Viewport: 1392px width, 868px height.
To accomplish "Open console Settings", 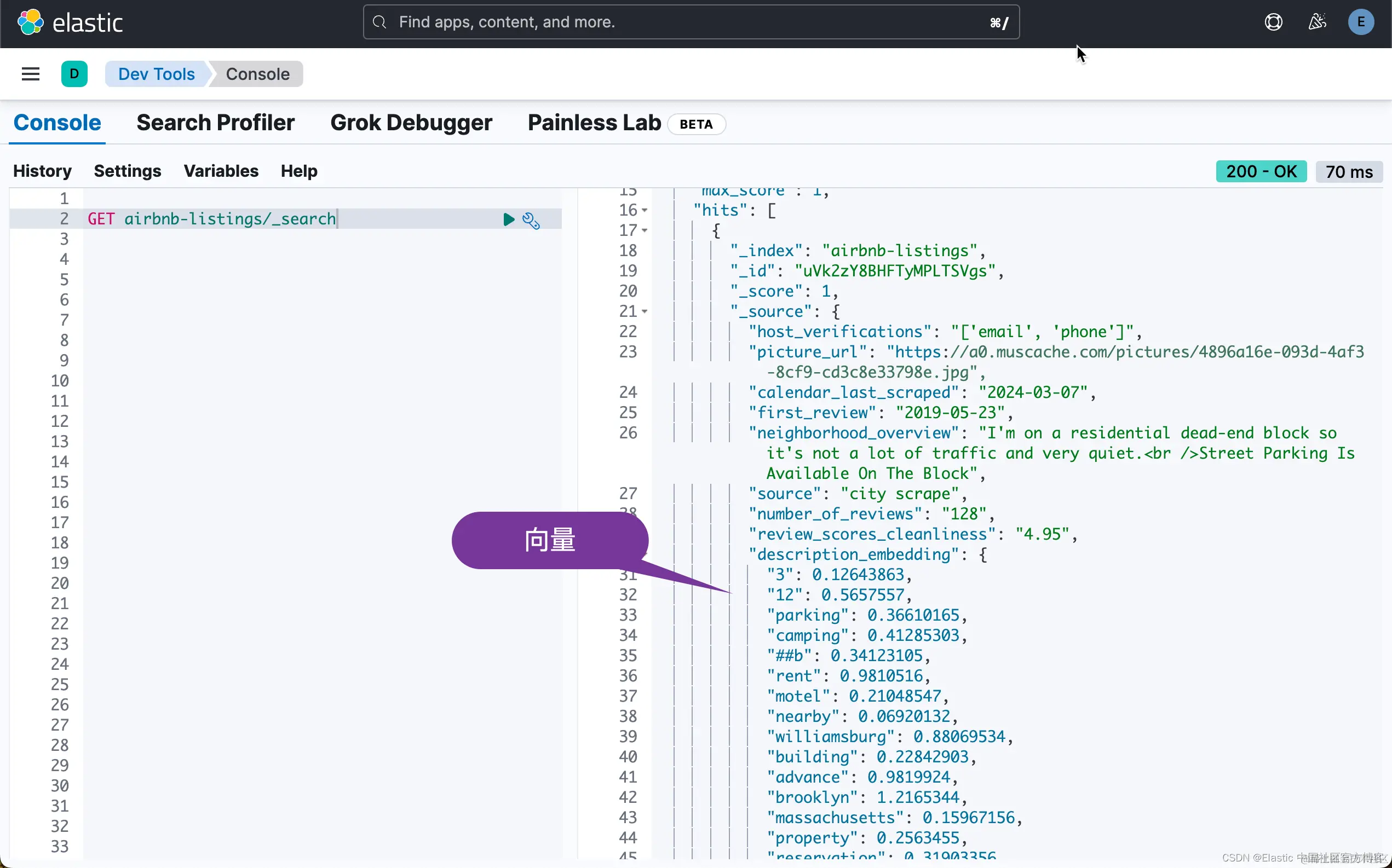I will [x=128, y=171].
